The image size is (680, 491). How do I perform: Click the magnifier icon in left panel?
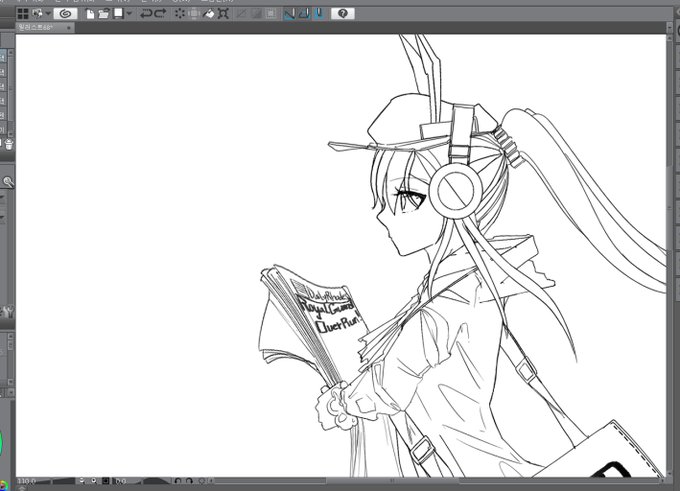click(8, 182)
